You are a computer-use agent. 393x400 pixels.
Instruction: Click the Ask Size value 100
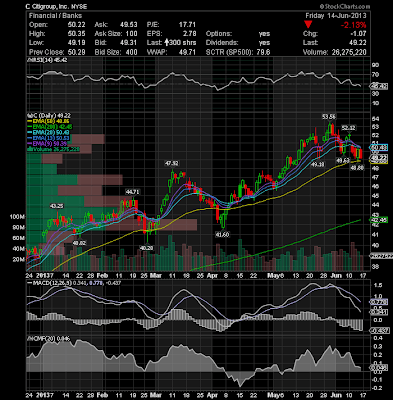131,34
